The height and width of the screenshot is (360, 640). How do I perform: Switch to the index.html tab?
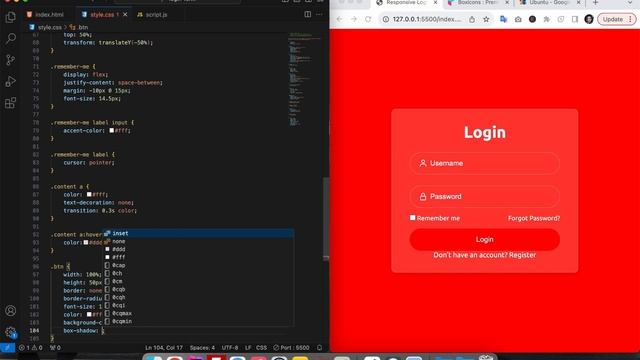click(x=45, y=14)
